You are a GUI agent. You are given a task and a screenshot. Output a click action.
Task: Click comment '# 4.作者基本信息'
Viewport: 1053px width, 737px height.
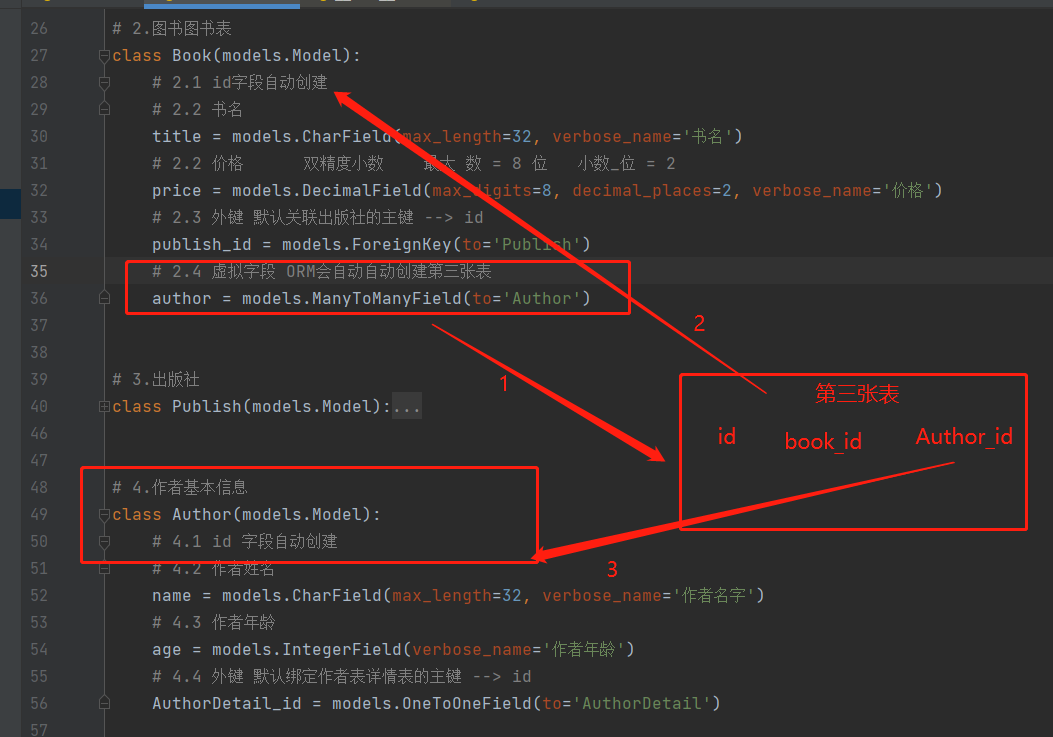pos(180,487)
